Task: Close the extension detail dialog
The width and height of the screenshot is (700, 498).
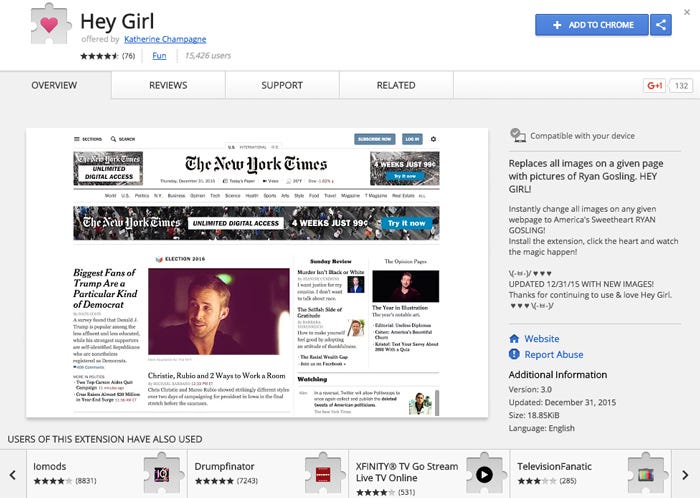Action: [x=687, y=12]
